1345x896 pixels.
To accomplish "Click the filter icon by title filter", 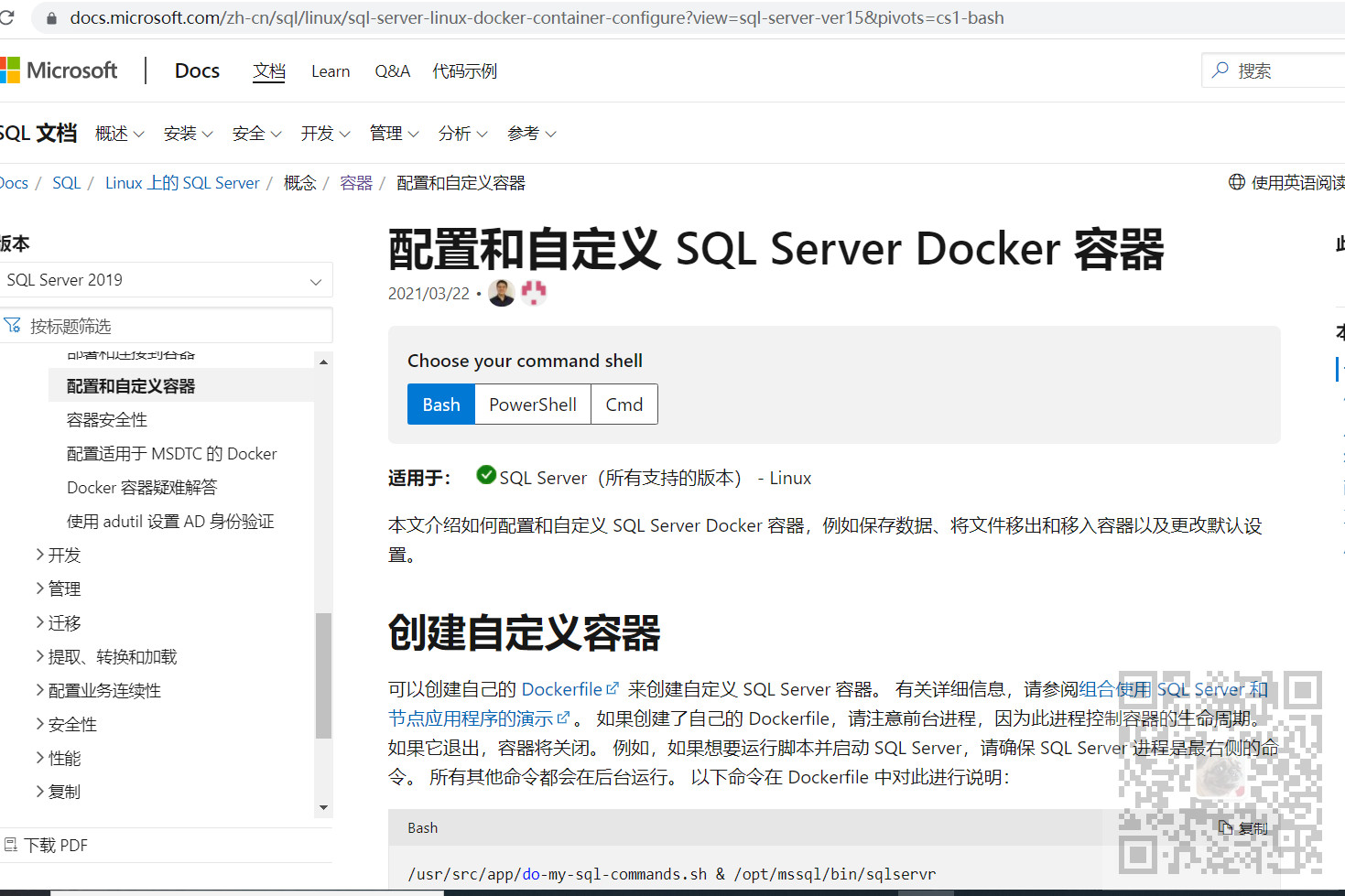I will pos(13,326).
